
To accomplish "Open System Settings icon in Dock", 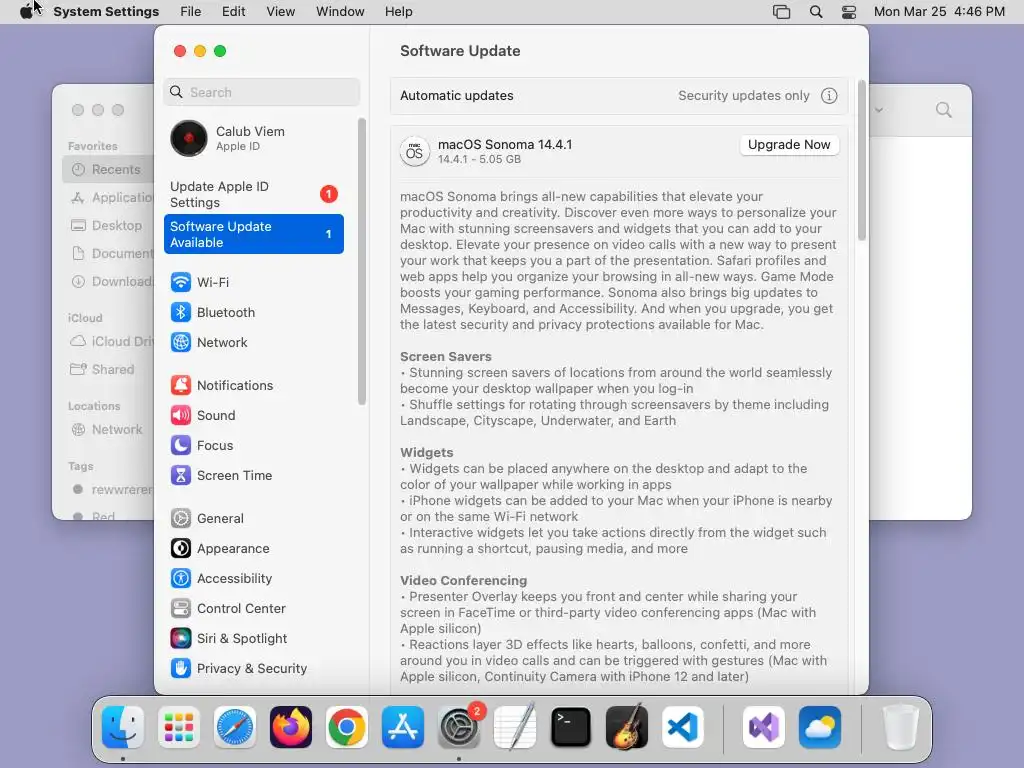I will [x=459, y=727].
